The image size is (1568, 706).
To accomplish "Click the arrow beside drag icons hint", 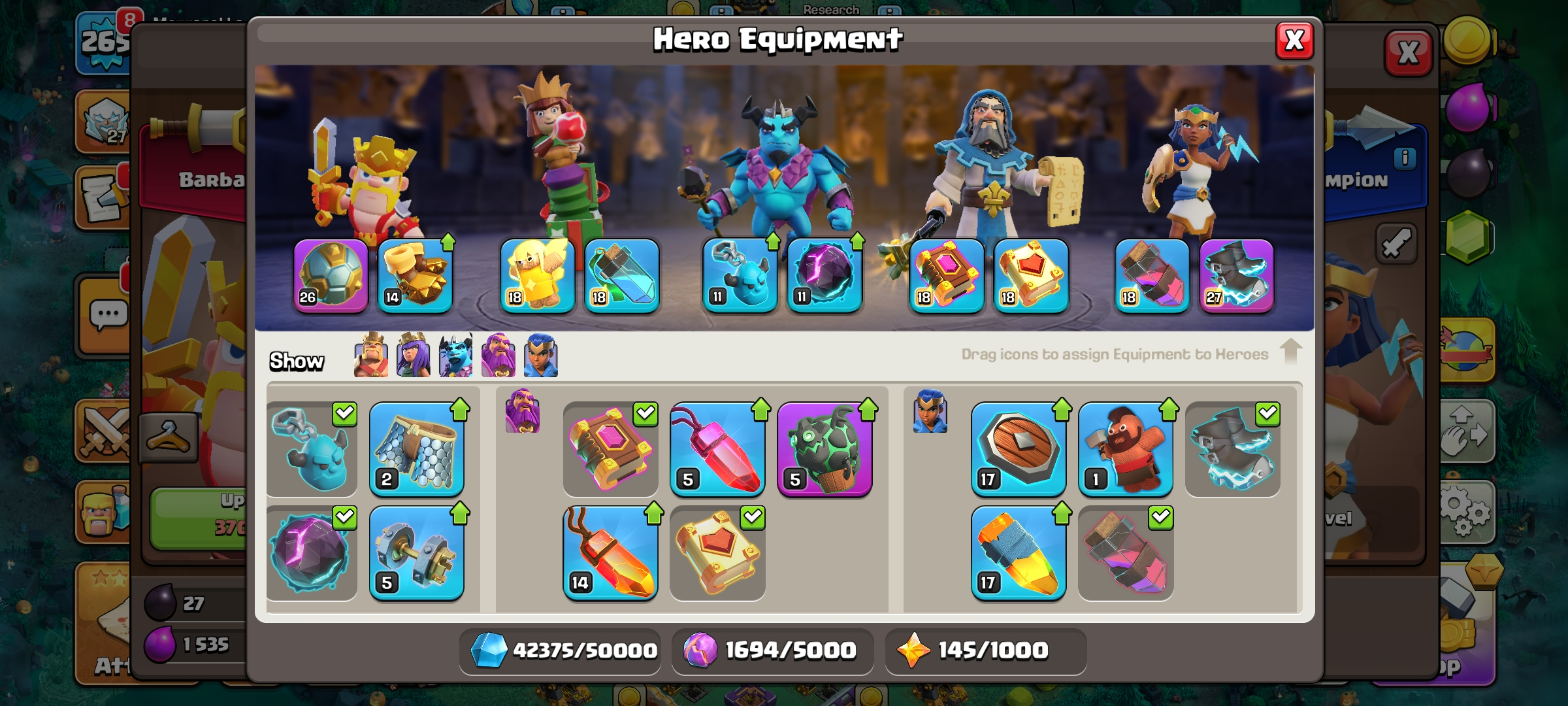I will pyautogui.click(x=1290, y=352).
